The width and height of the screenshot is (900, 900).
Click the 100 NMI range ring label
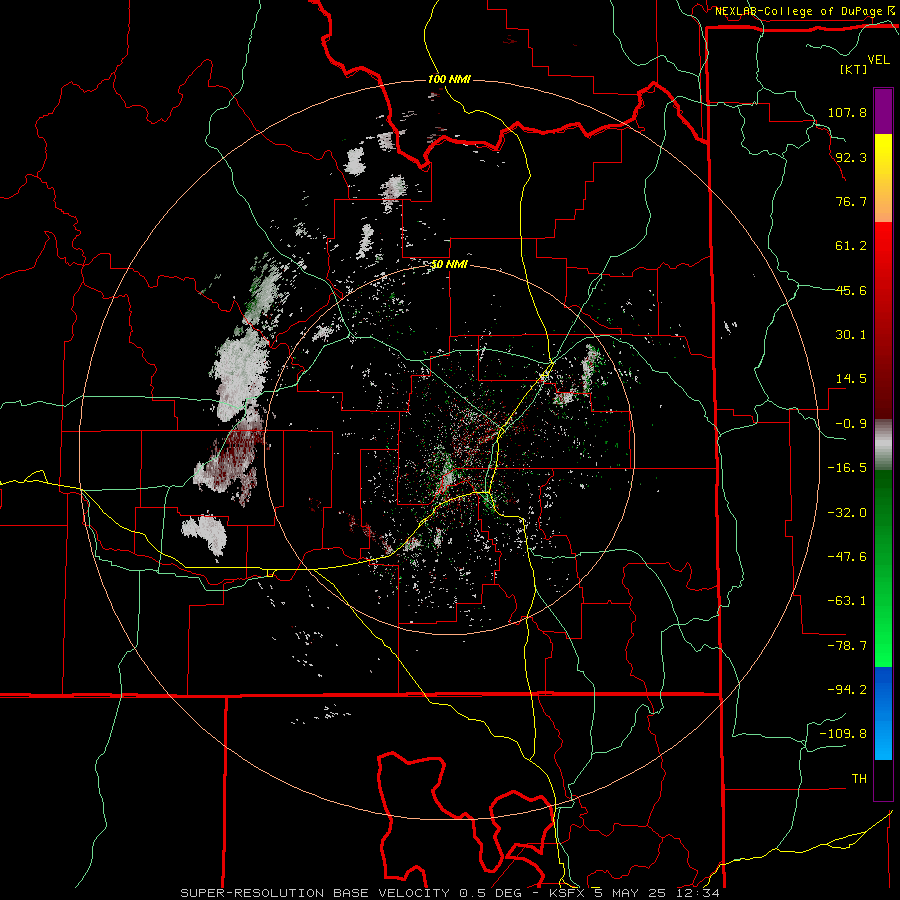tap(449, 79)
